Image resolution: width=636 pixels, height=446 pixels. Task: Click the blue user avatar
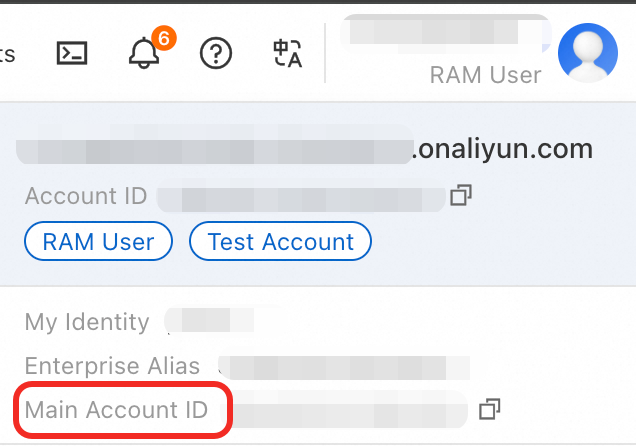point(588,53)
